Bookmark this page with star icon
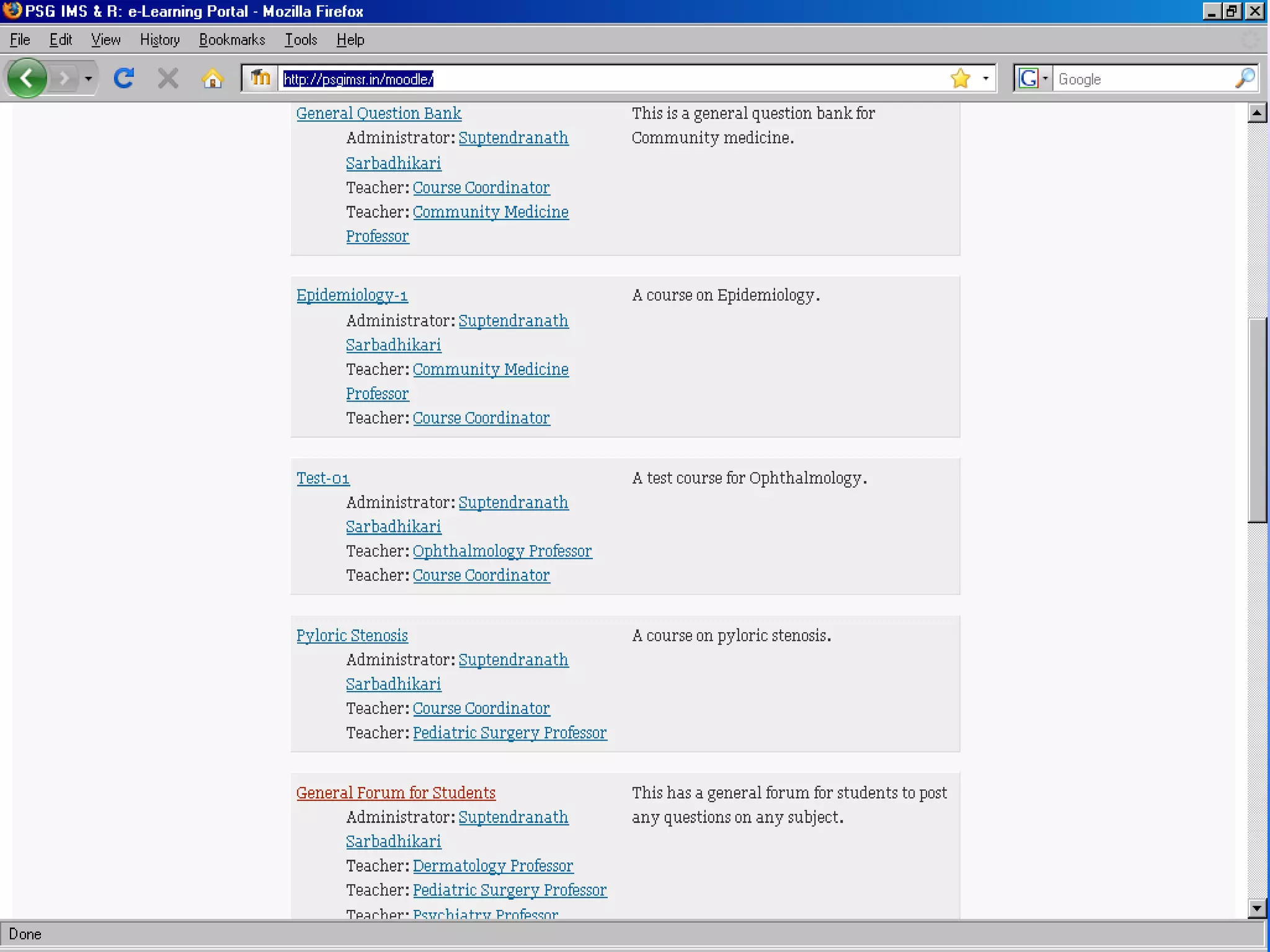The height and width of the screenshot is (952, 1270). pos(960,79)
